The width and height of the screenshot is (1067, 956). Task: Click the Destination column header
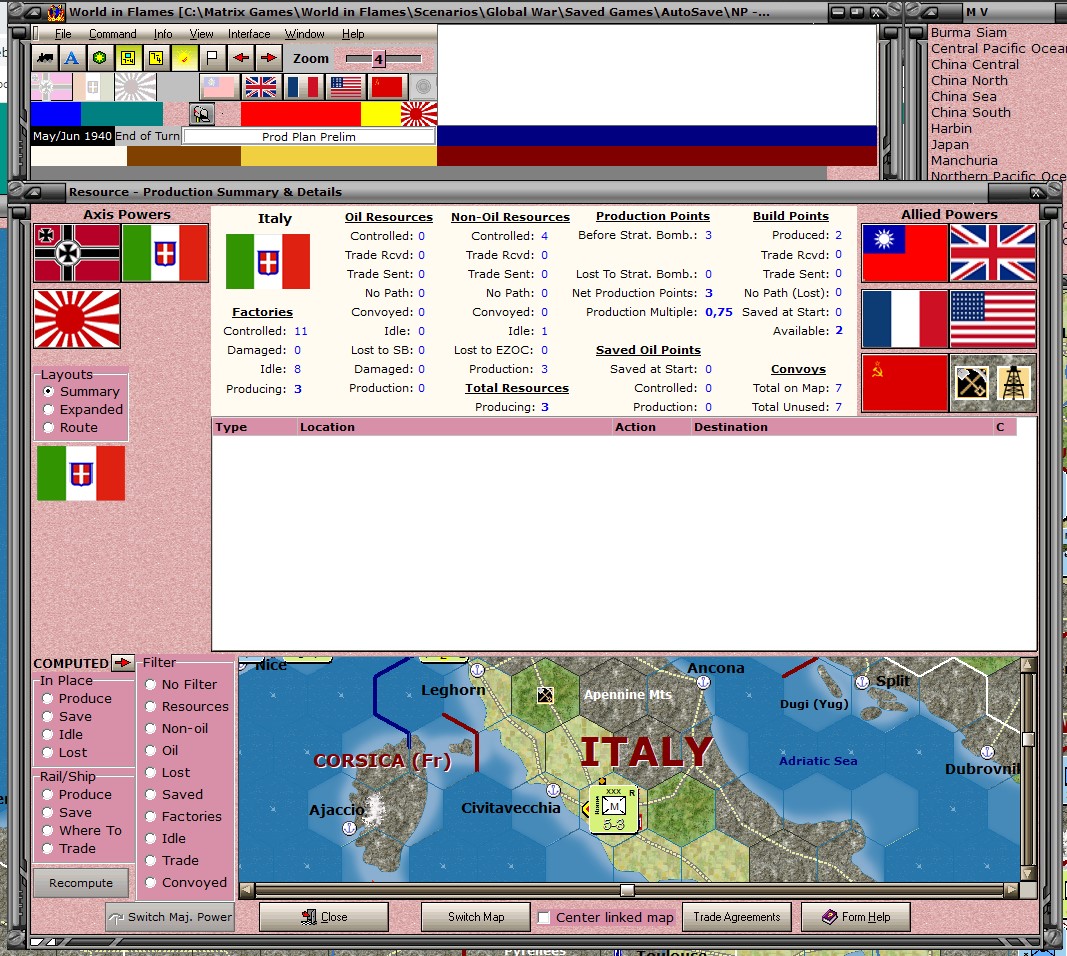(840, 427)
